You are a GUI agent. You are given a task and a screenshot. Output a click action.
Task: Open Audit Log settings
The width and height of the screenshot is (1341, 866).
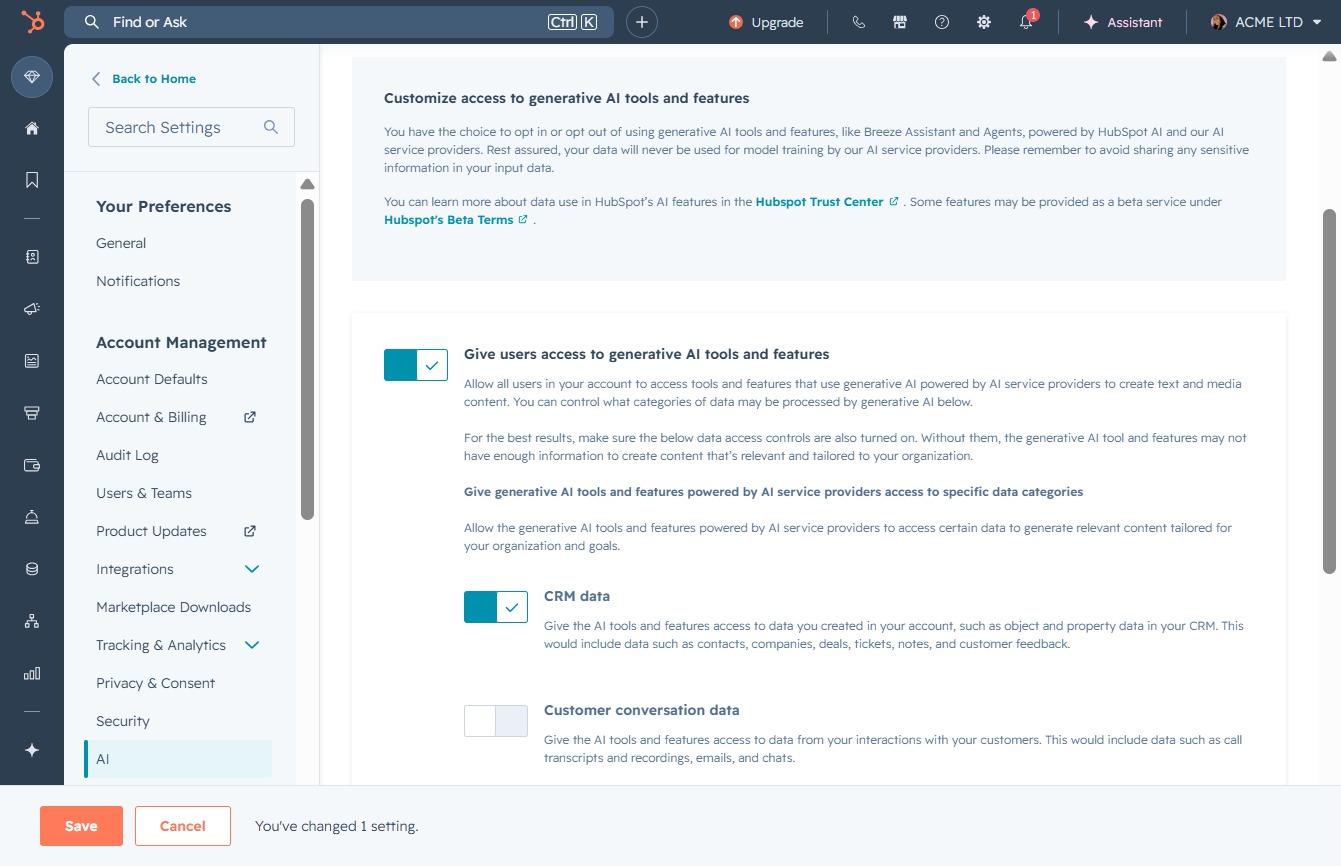pos(127,455)
